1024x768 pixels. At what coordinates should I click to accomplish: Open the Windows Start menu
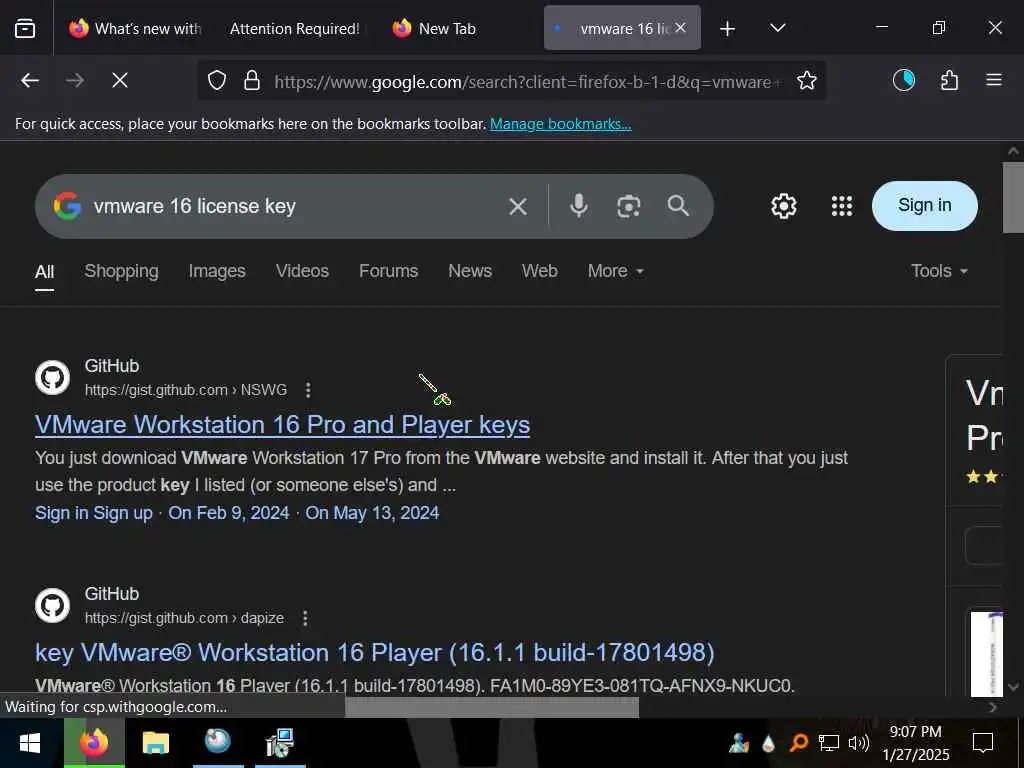[x=30, y=743]
